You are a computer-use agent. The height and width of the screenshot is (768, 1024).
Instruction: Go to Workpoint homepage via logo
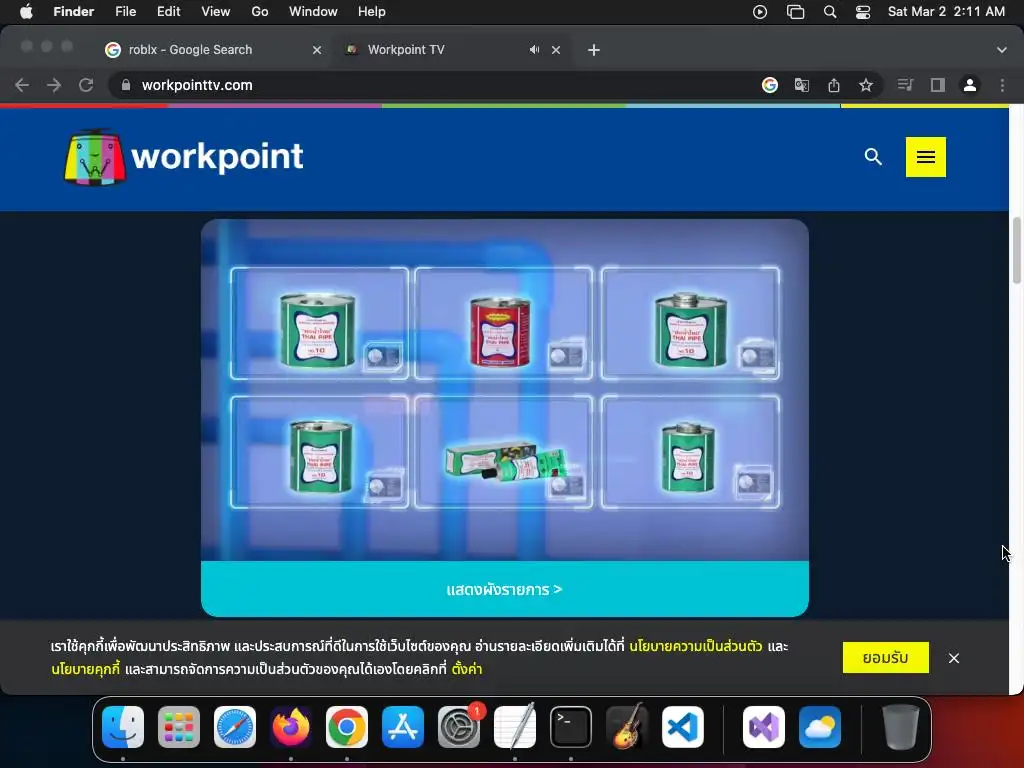(x=184, y=157)
